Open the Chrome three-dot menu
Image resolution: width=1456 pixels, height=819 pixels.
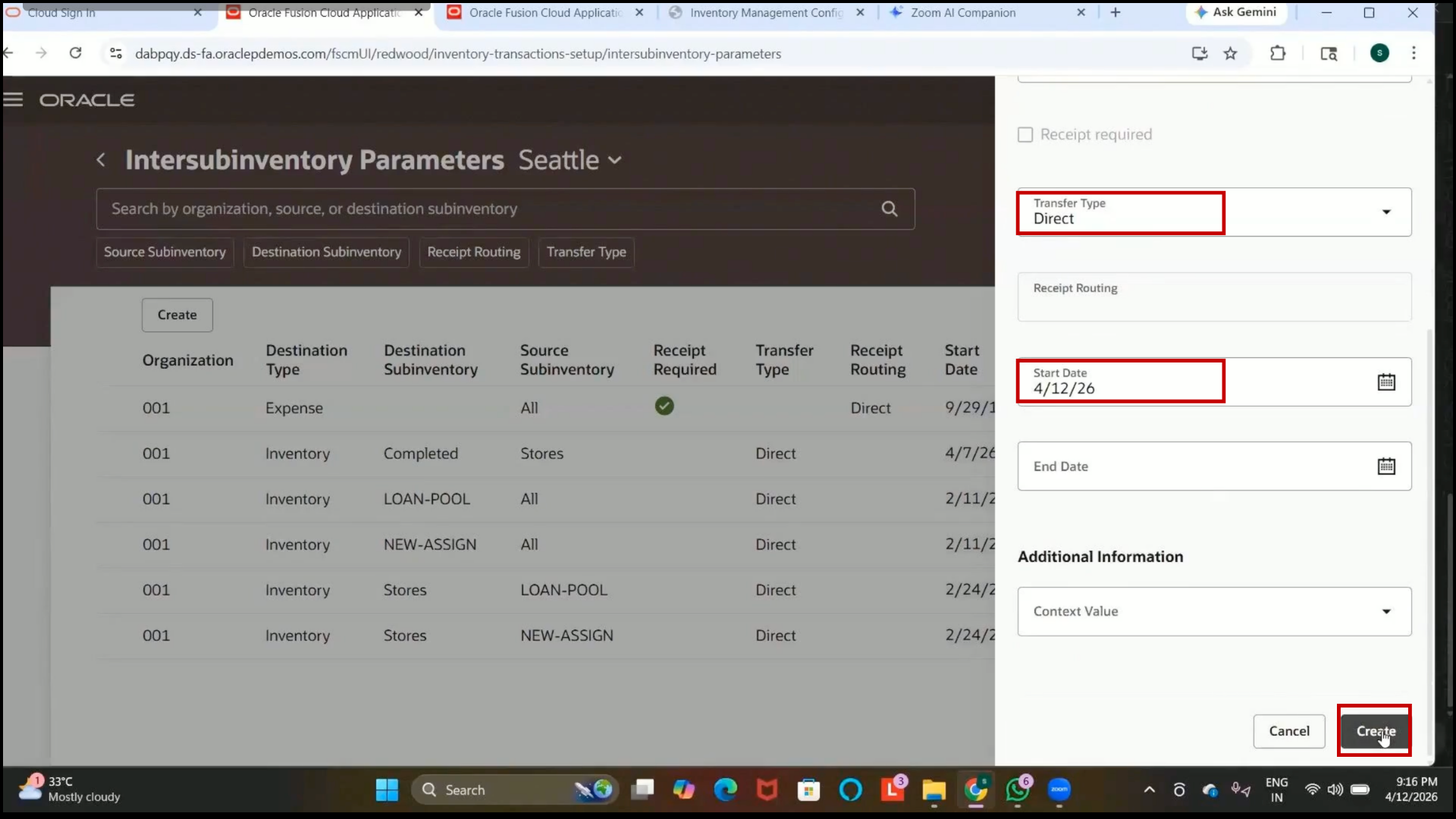click(1414, 53)
